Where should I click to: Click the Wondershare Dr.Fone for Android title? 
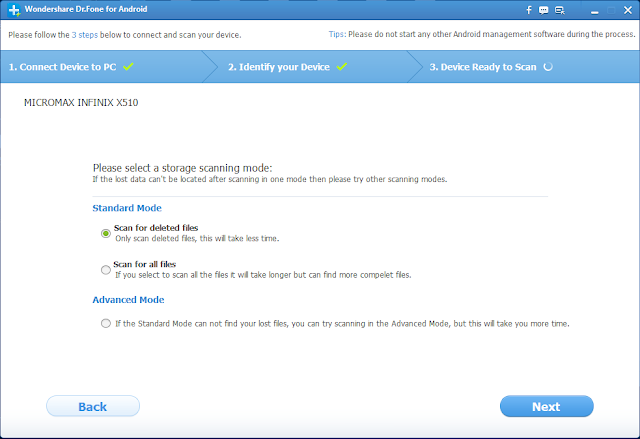point(86,9)
